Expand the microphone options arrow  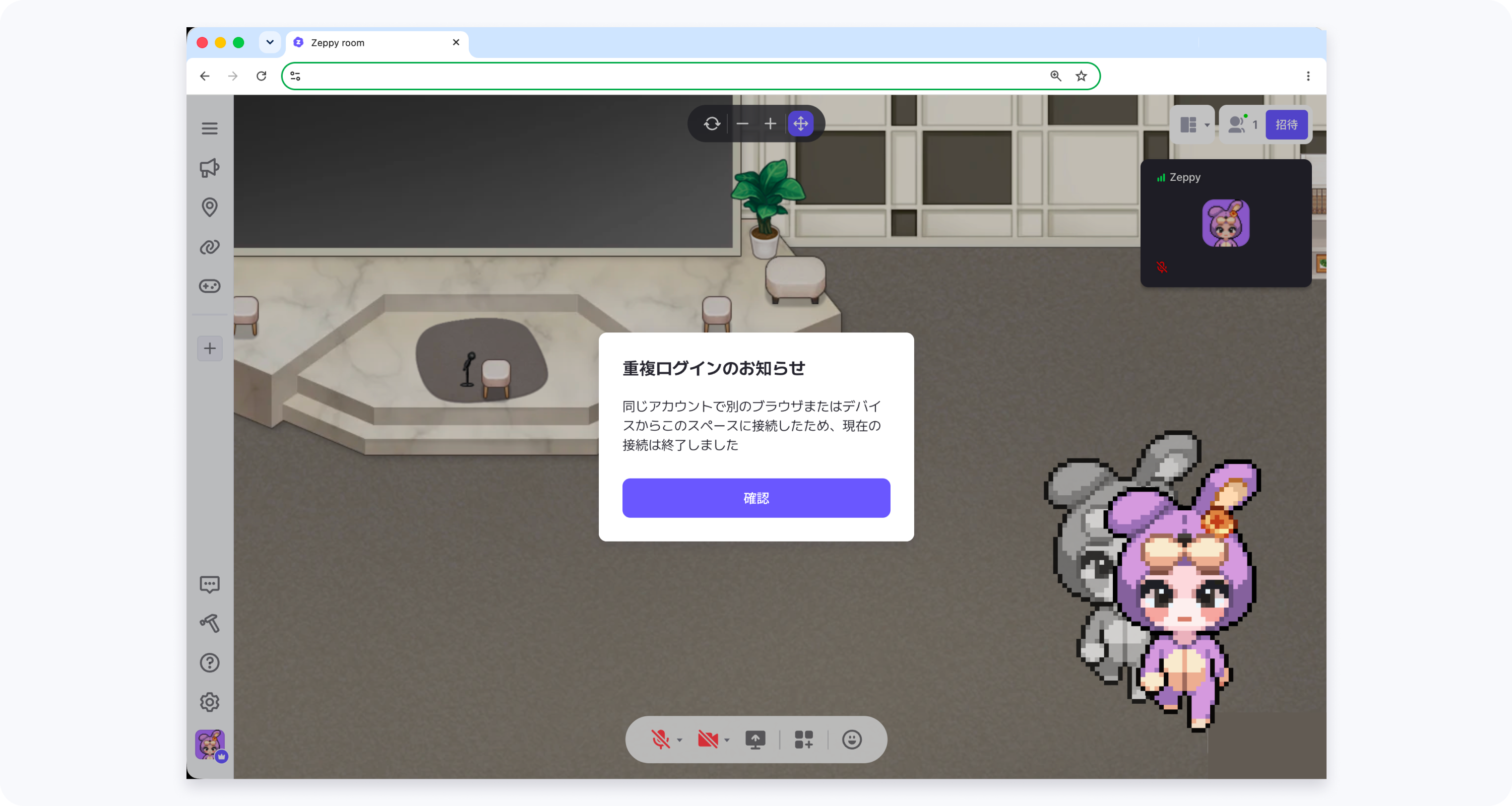coord(680,740)
